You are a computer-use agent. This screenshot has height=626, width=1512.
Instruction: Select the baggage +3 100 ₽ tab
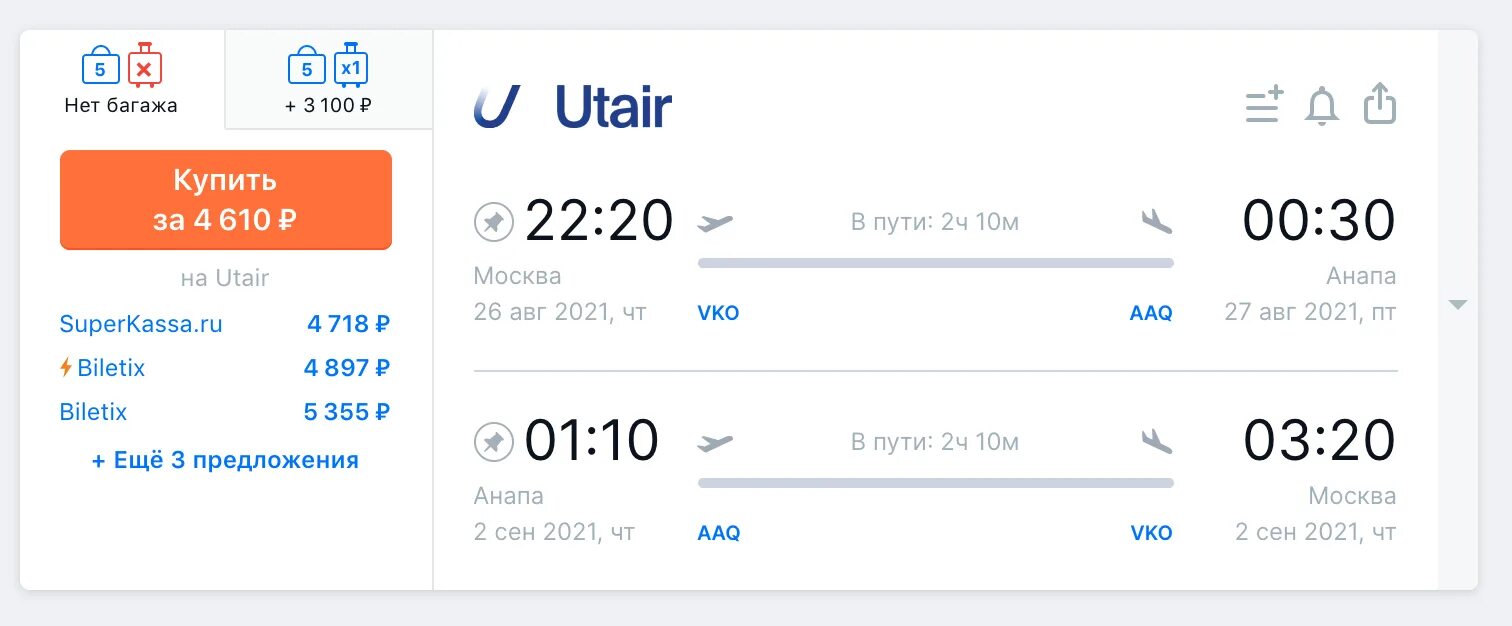tap(328, 80)
